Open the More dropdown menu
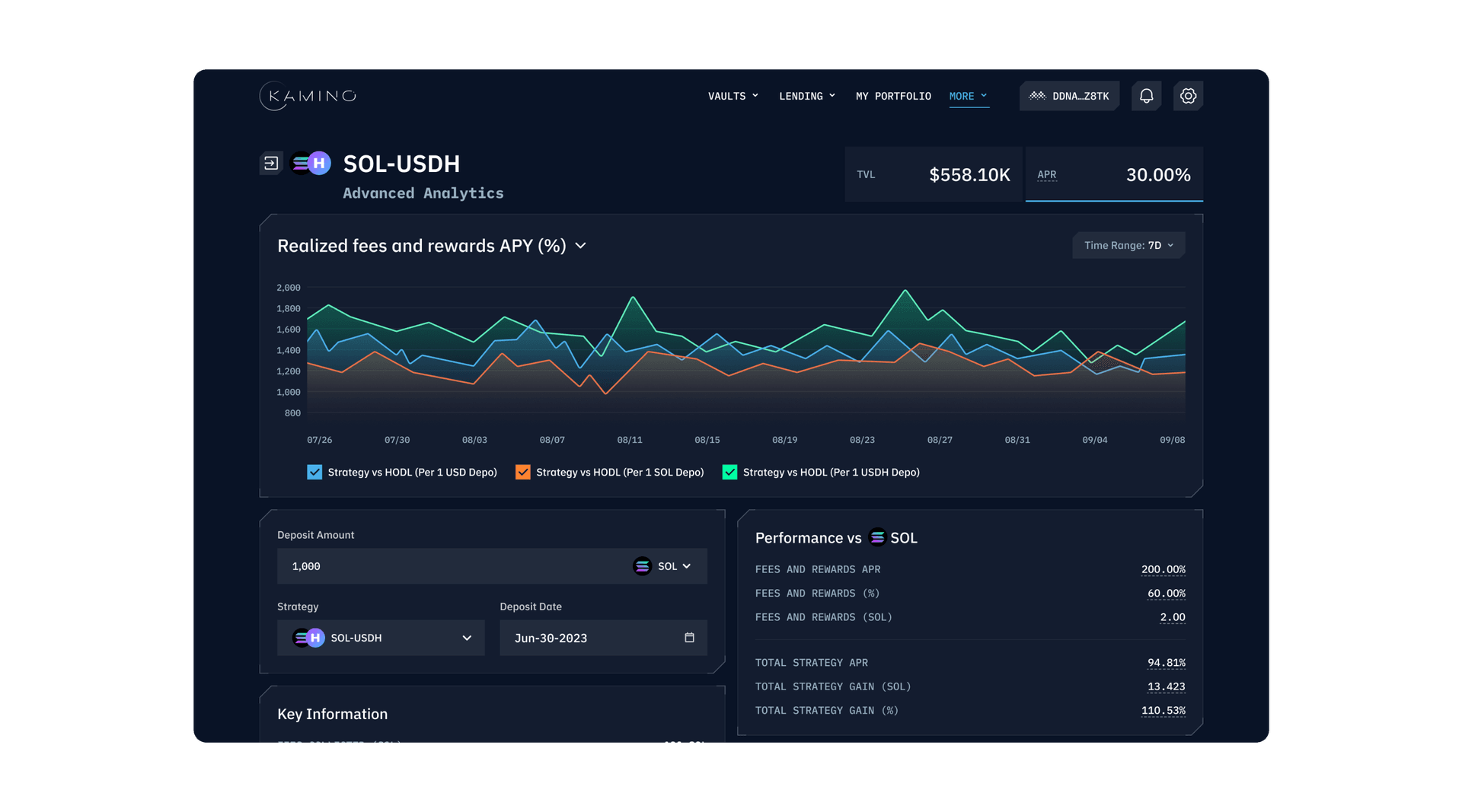The image size is (1462, 812). coord(969,96)
